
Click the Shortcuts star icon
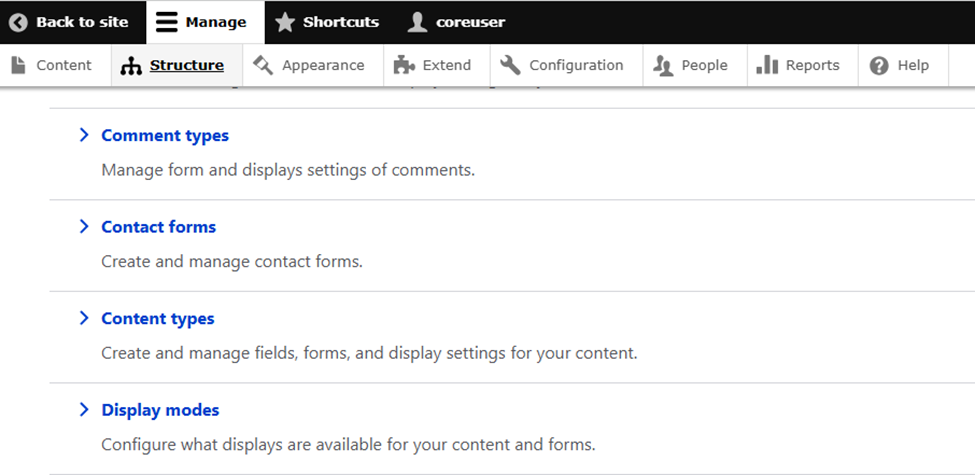[285, 22]
